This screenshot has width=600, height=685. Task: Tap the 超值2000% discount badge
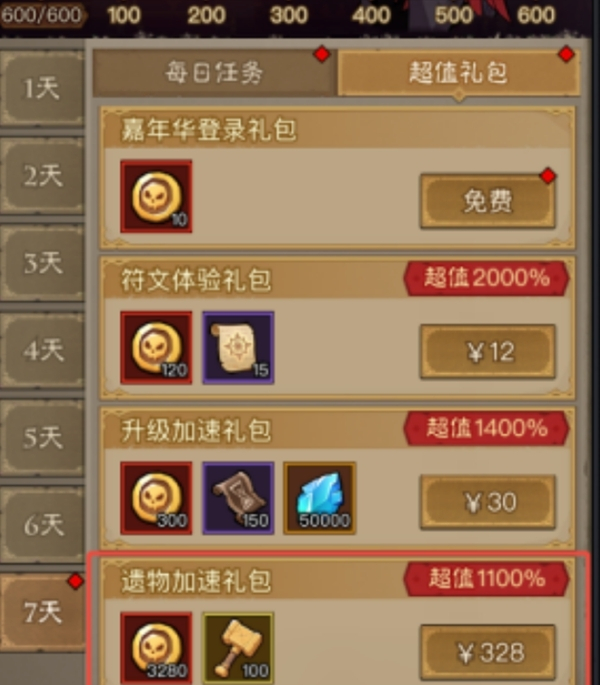point(486,278)
